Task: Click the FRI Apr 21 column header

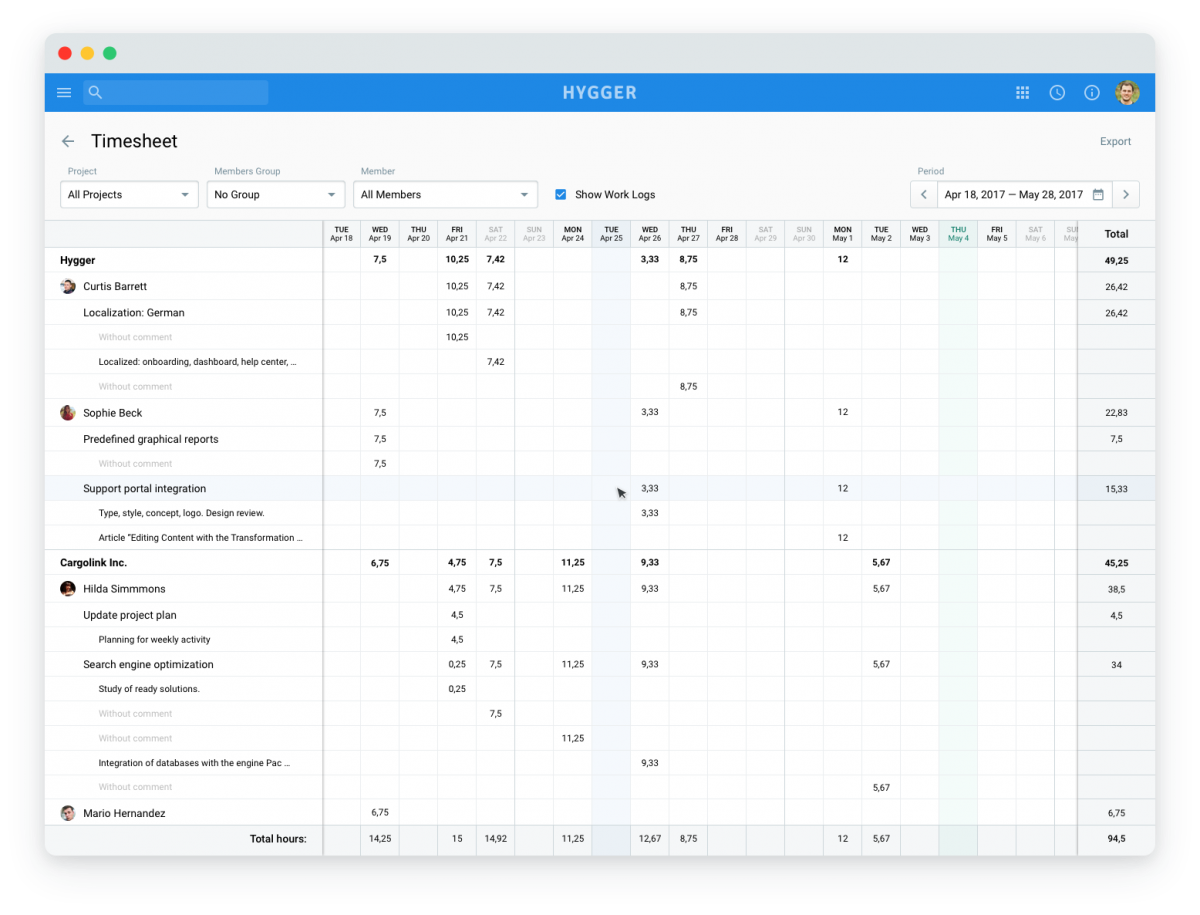Action: pos(457,234)
